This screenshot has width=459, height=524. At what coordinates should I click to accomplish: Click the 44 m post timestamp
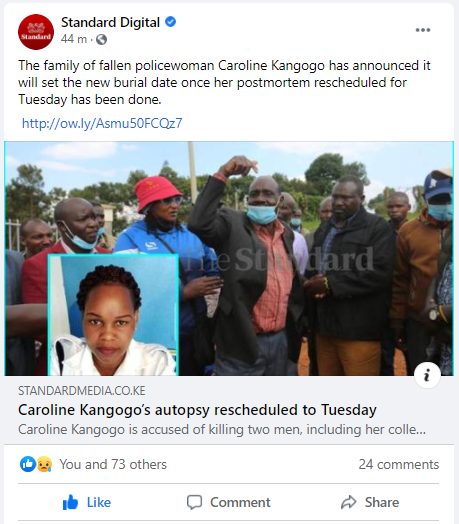pyautogui.click(x=74, y=39)
